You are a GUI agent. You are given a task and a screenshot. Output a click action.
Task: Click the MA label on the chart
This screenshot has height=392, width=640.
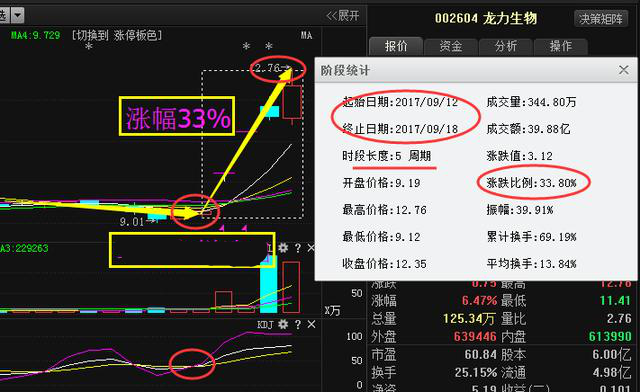(x=307, y=36)
